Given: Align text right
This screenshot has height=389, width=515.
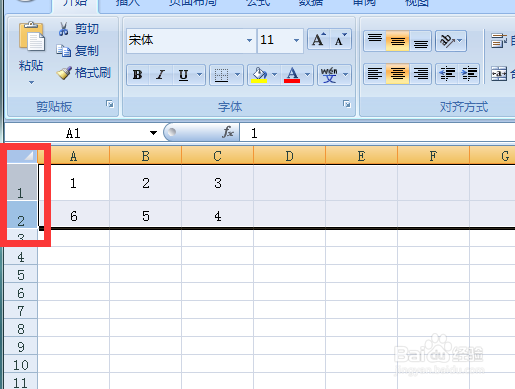Looking at the screenshot, I should pos(421,74).
